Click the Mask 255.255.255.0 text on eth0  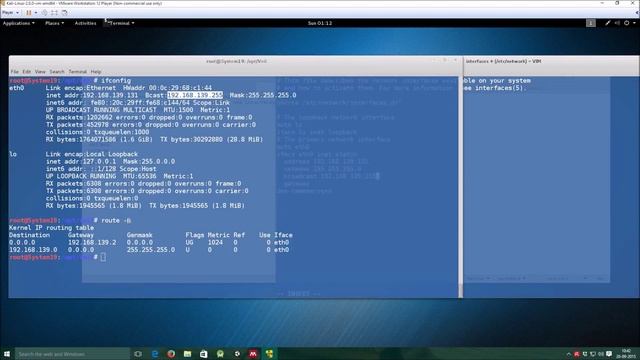click(263, 95)
